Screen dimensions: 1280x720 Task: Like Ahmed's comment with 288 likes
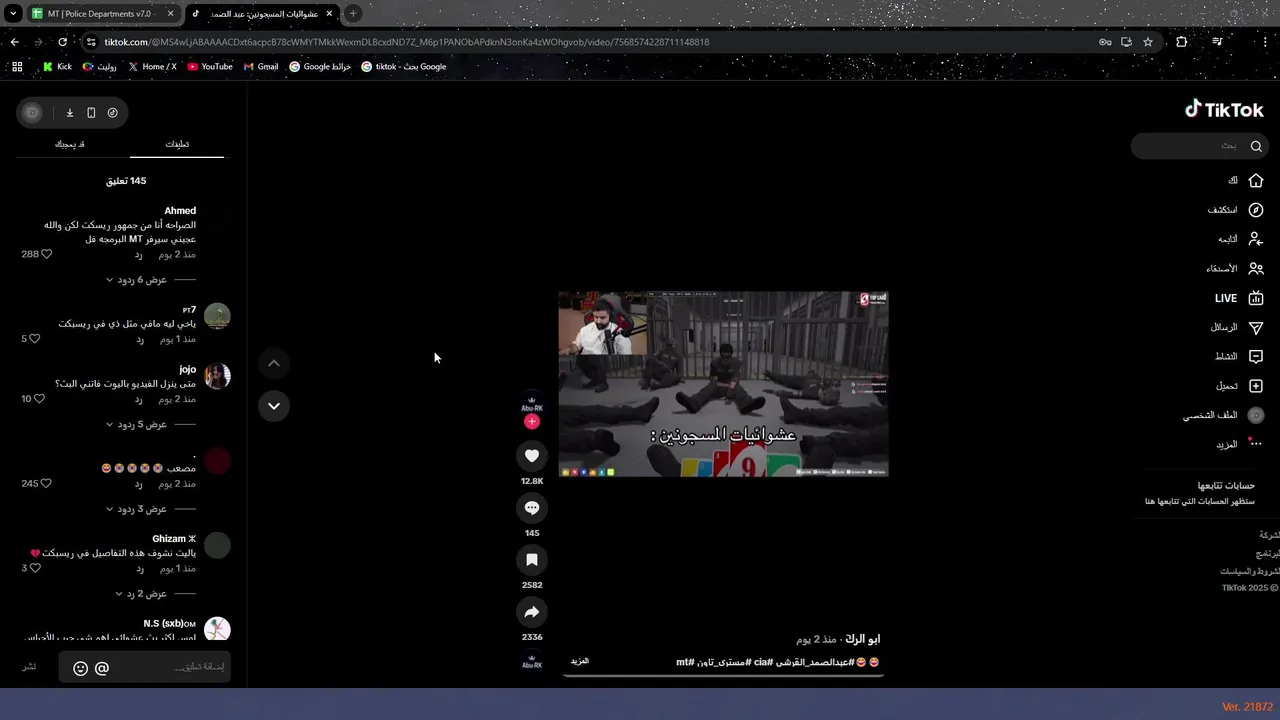click(x=46, y=254)
